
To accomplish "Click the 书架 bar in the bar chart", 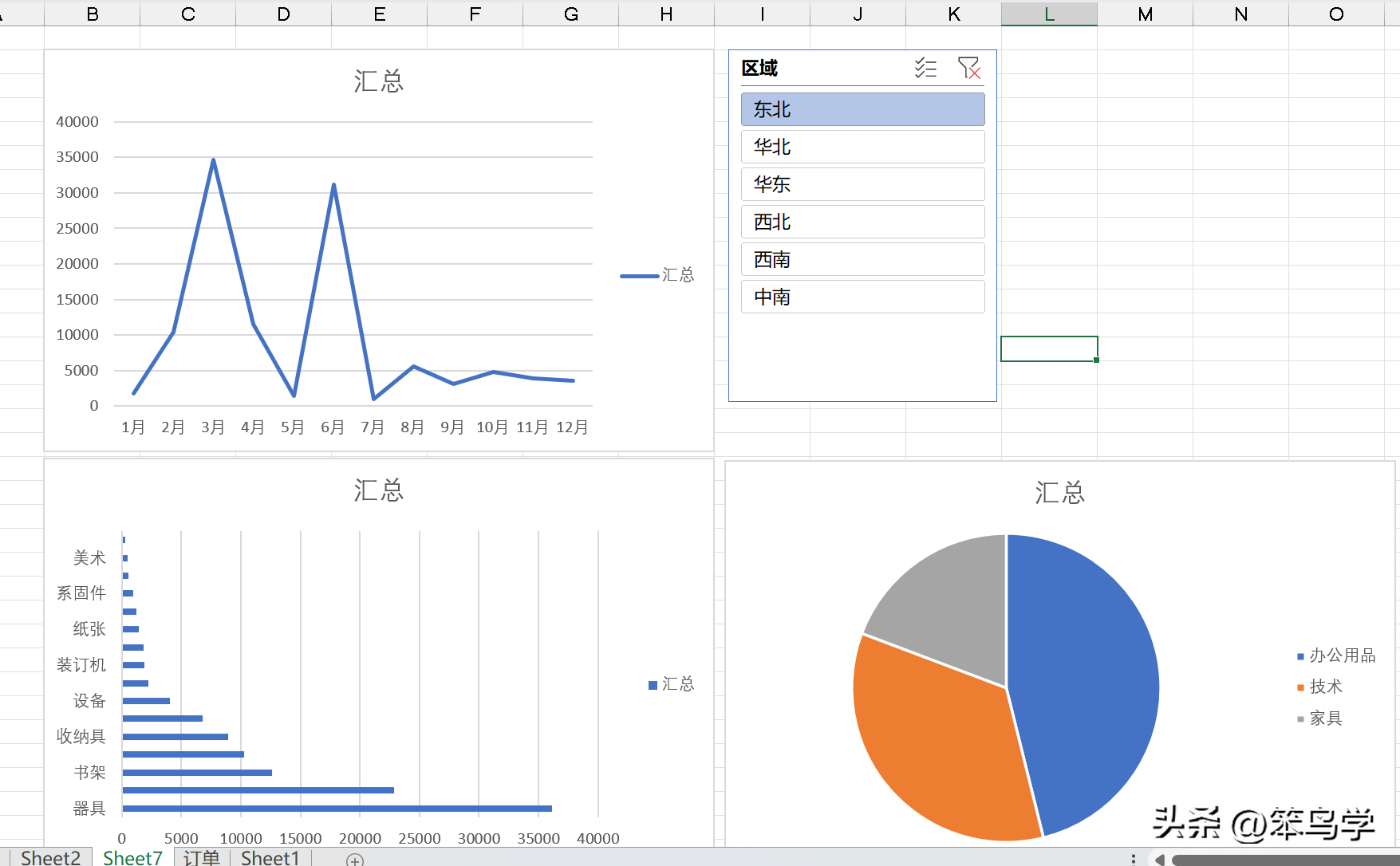I will [x=197, y=773].
